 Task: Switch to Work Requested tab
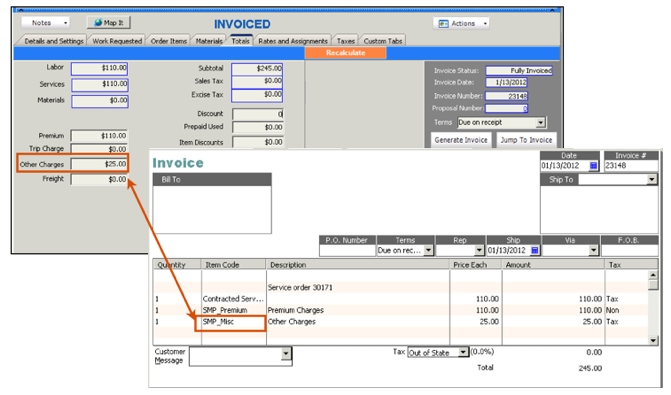pyautogui.click(x=117, y=41)
